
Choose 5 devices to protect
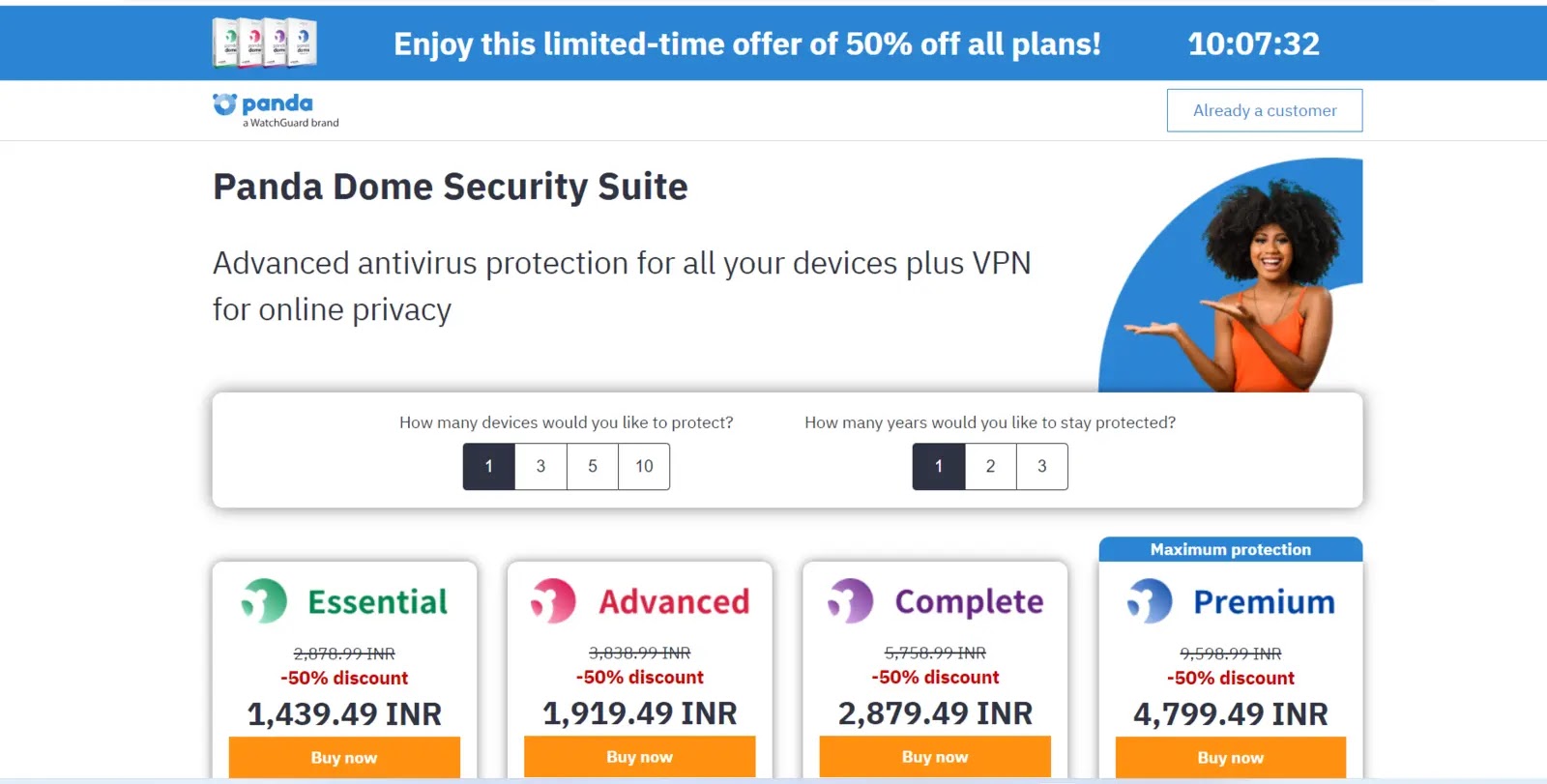pyautogui.click(x=593, y=467)
